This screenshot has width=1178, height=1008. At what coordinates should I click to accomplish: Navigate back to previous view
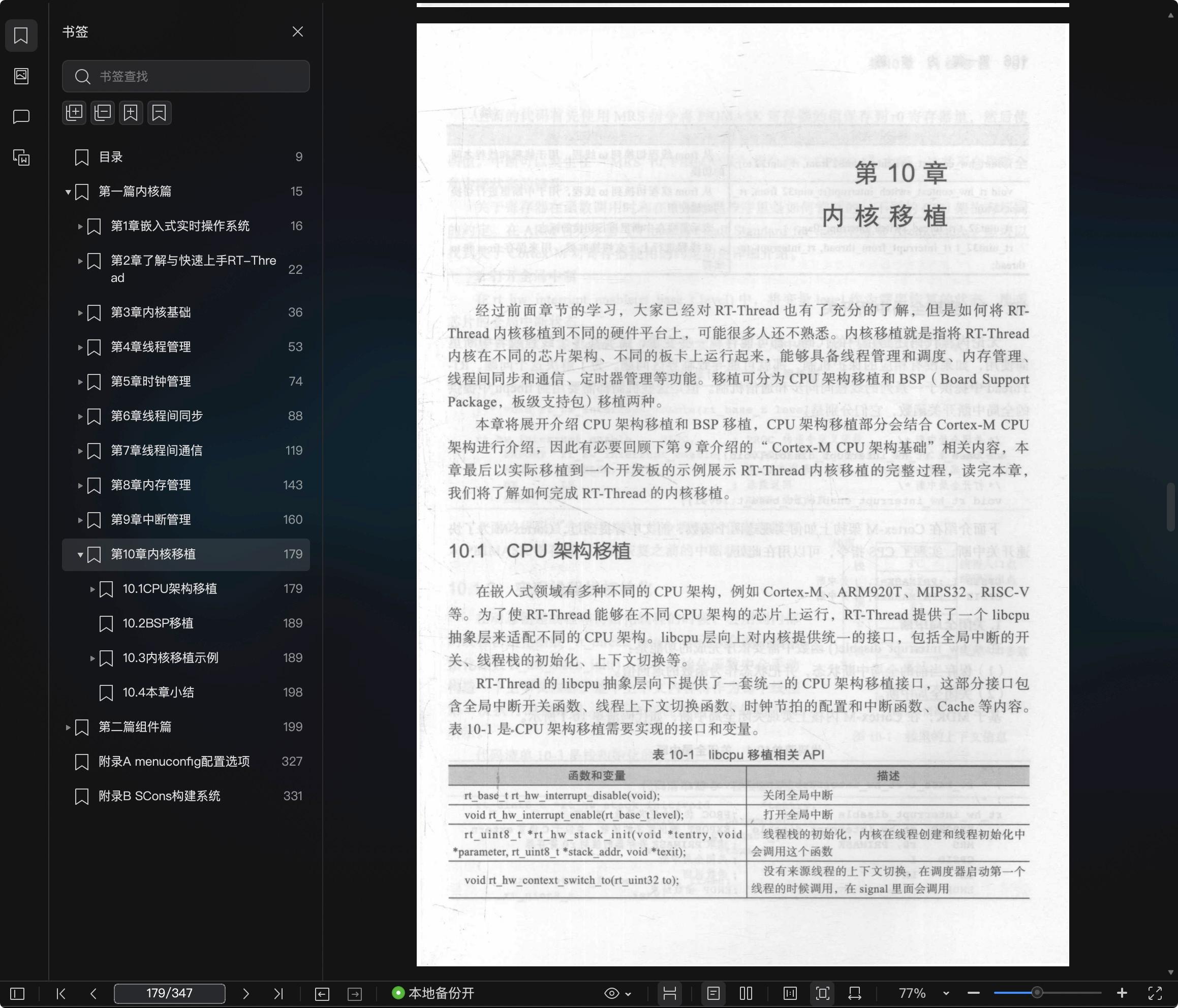(322, 993)
